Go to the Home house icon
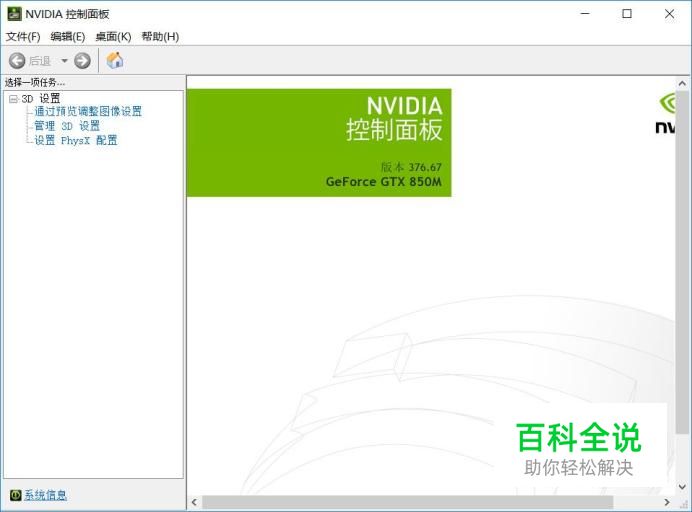Image resolution: width=692 pixels, height=512 pixels. click(x=115, y=60)
